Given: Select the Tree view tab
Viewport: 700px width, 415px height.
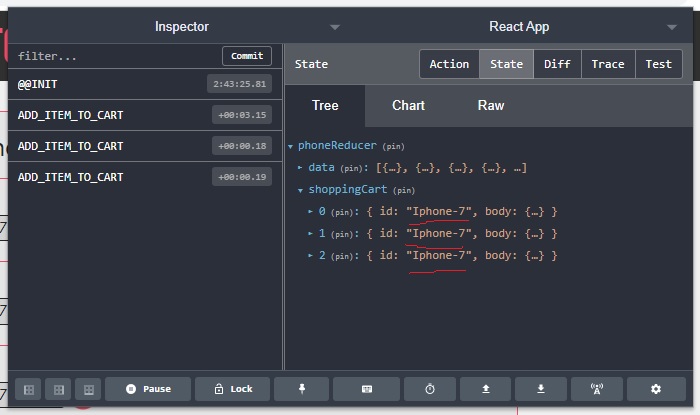Looking at the screenshot, I should pos(325,106).
